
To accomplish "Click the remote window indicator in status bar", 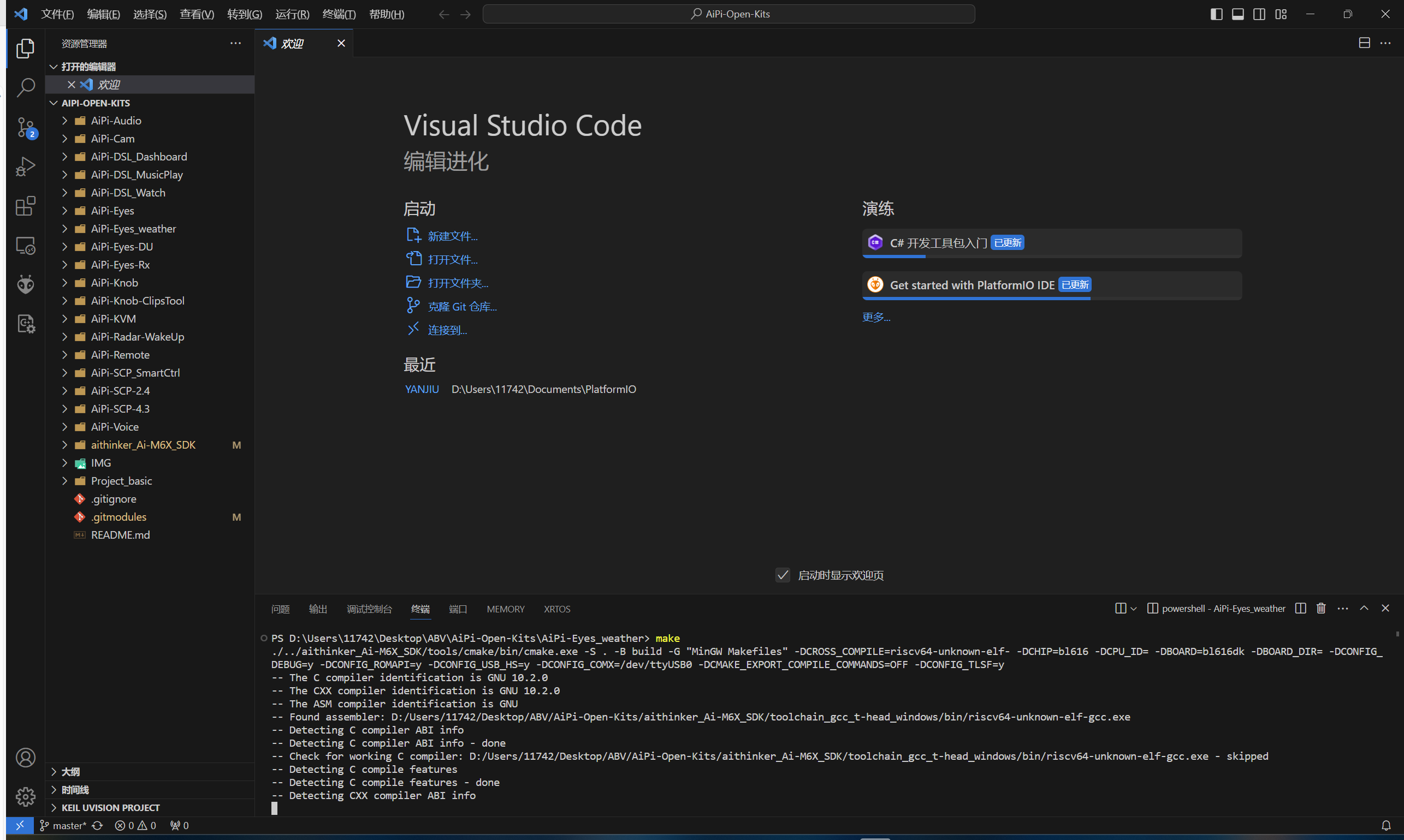I will point(20,825).
